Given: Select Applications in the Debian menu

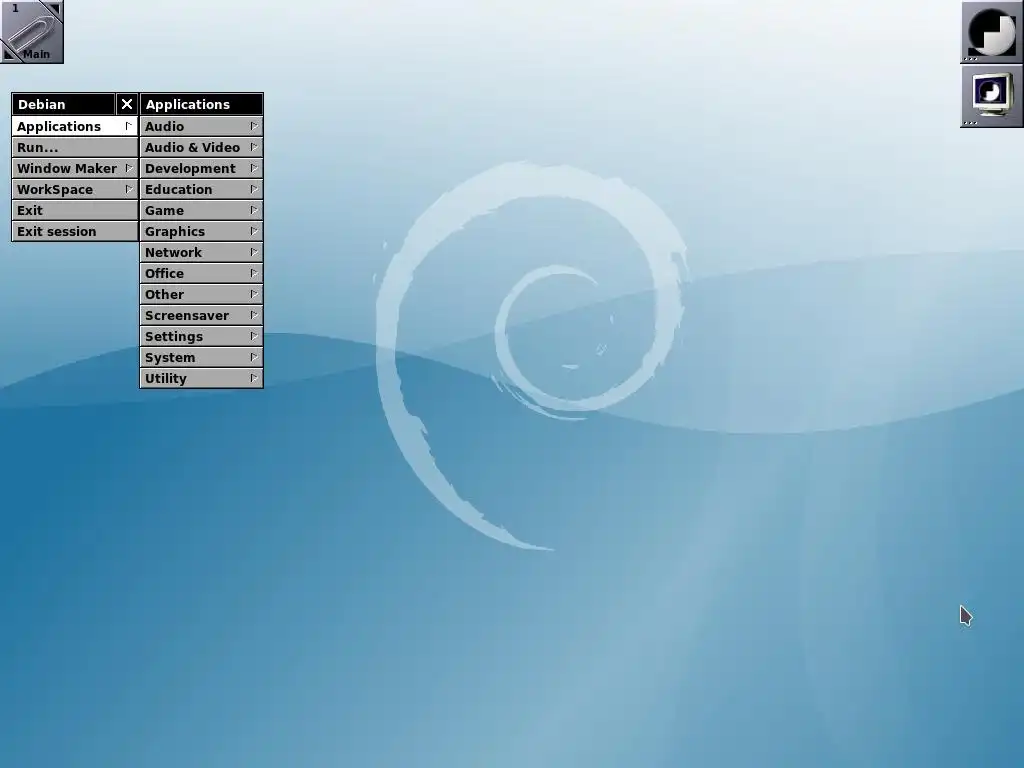Looking at the screenshot, I should 74,126.
